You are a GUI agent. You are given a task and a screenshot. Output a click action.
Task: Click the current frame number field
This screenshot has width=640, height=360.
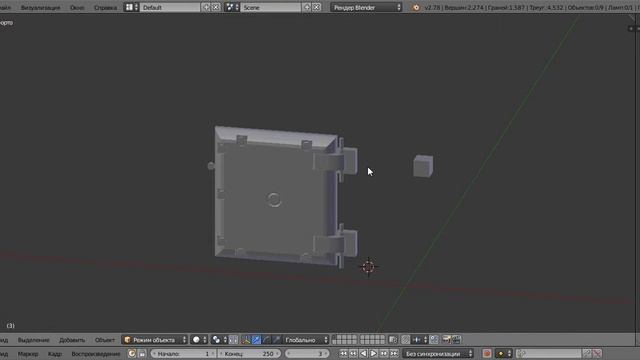coord(307,354)
